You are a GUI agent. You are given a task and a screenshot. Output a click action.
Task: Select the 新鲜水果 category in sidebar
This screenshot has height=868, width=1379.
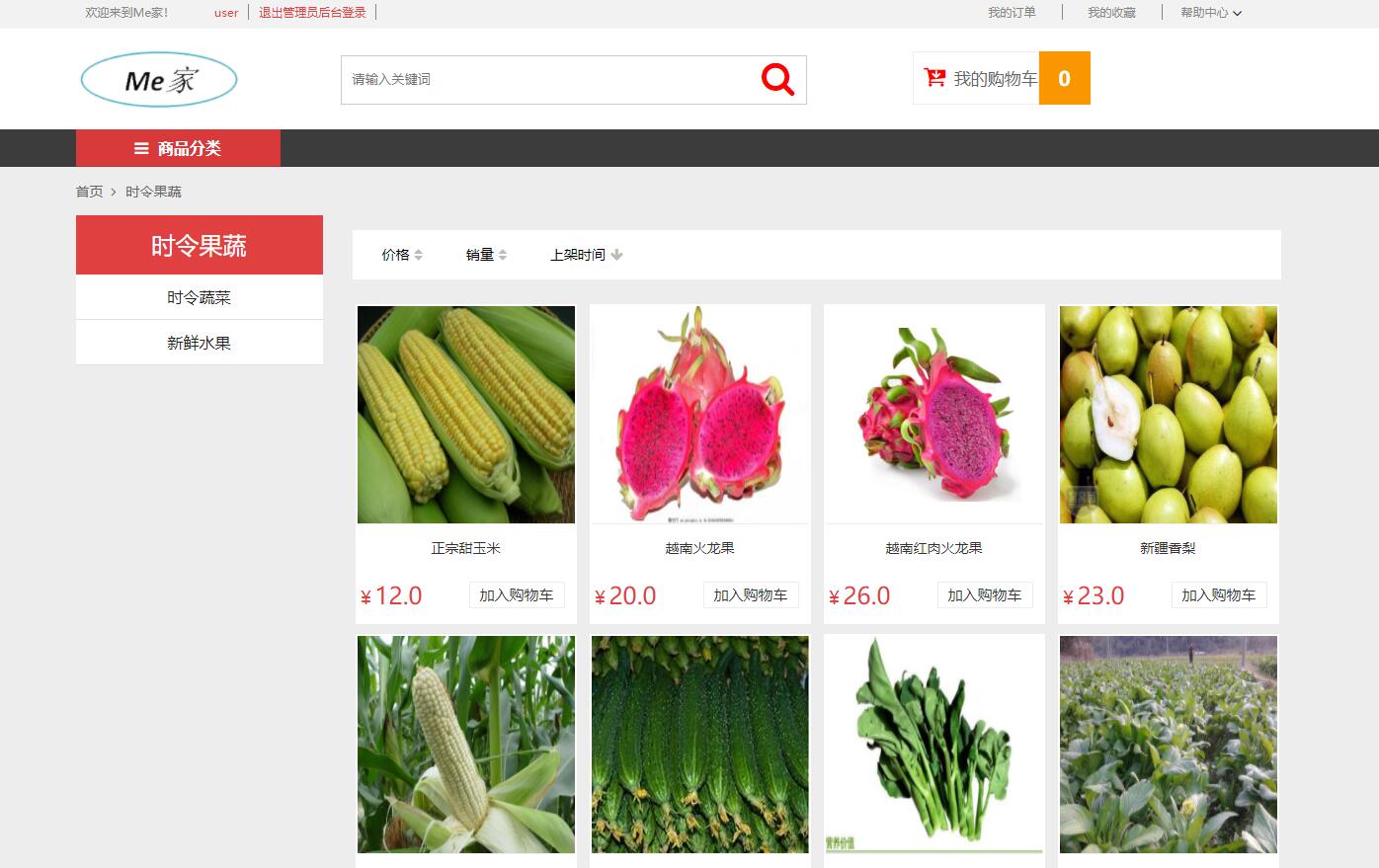coord(199,342)
